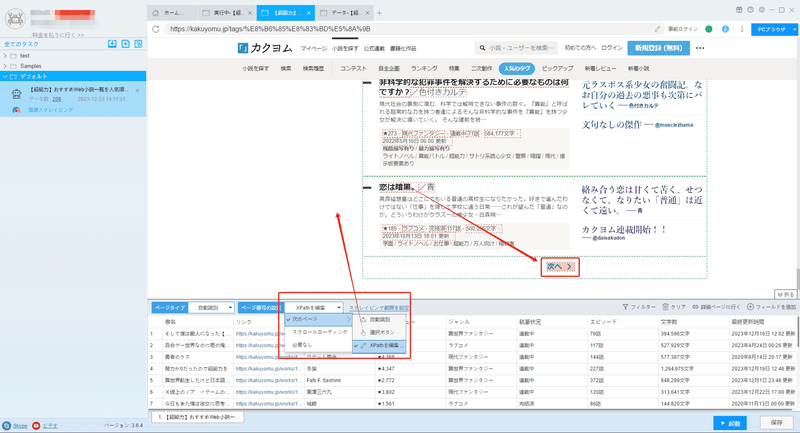
Task: Open the vertical three-dot browser menu
Action: coord(742,29)
